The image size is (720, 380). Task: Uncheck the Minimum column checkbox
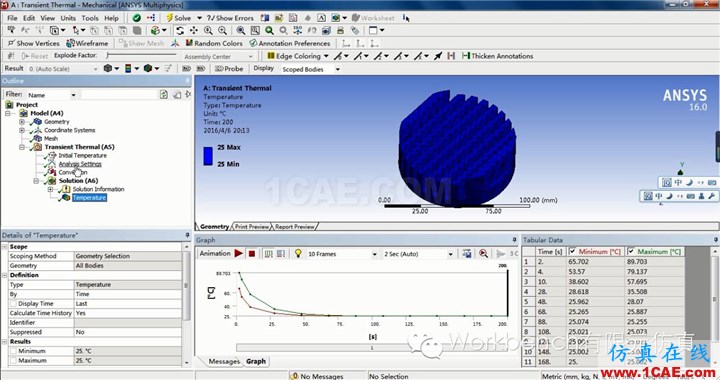click(572, 251)
